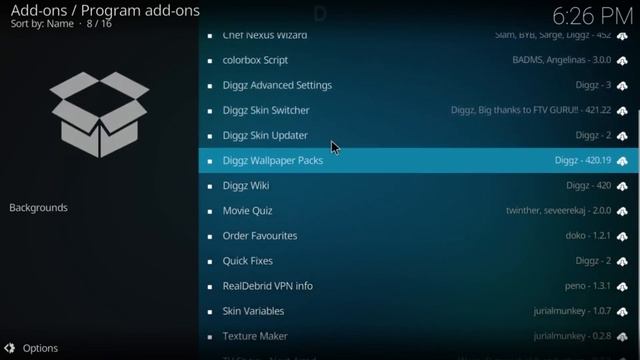Screen dimensions: 640x360
Task: Click version text 'Diggz - 420.19'
Action: (583, 160)
